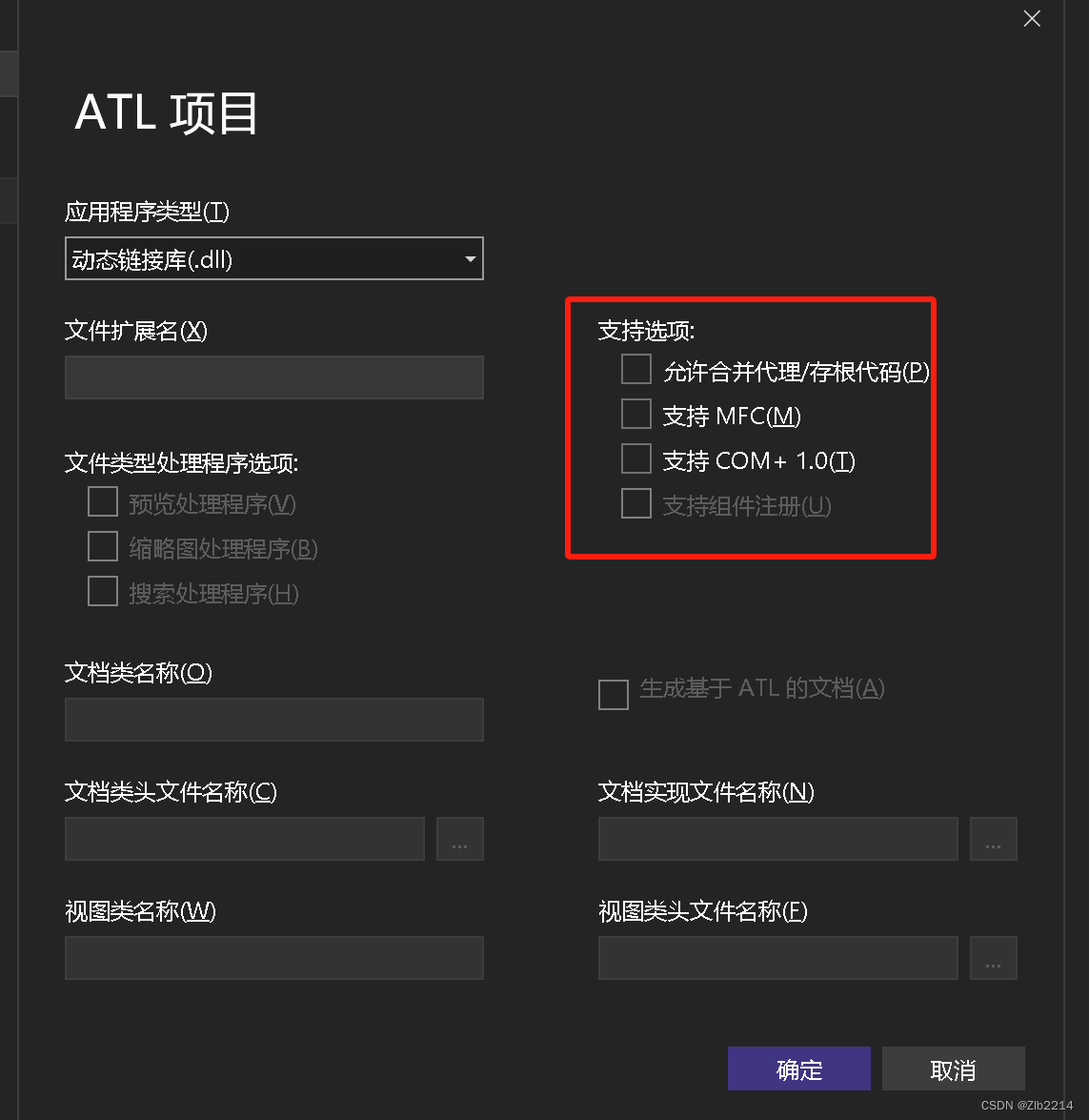Screen dimensions: 1089x1120
Task: Open the browse dialog next to 文档类头文件名称
Action: [459, 839]
